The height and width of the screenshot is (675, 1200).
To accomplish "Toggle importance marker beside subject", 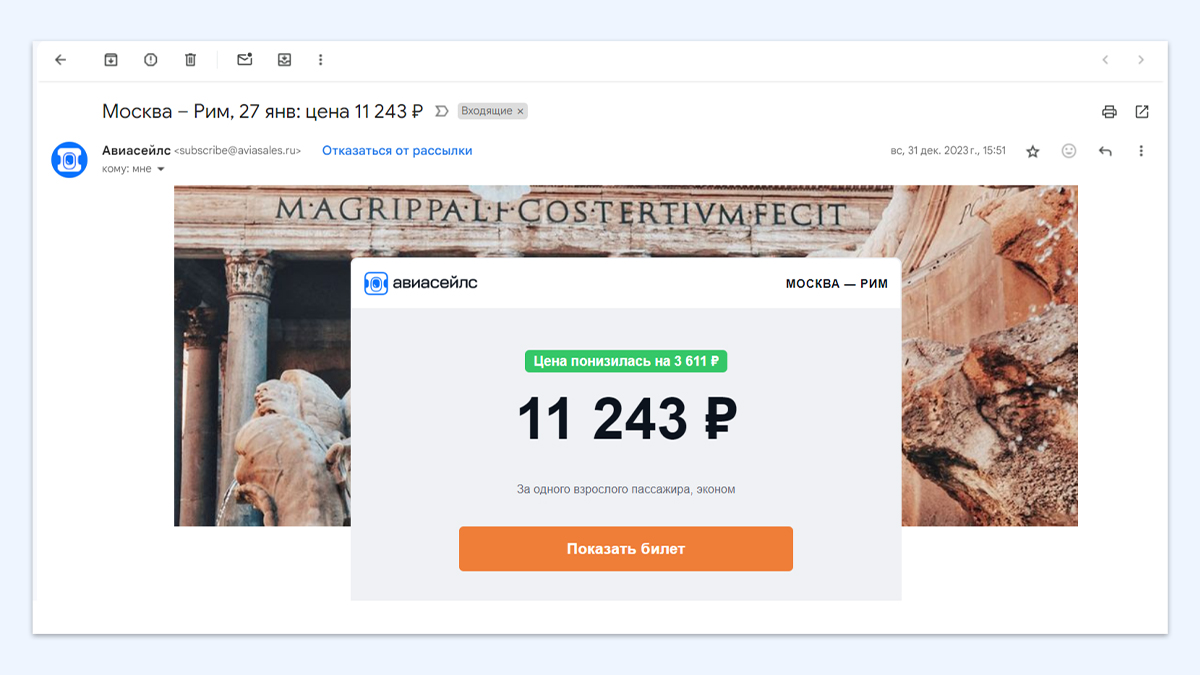I will click(x=442, y=111).
